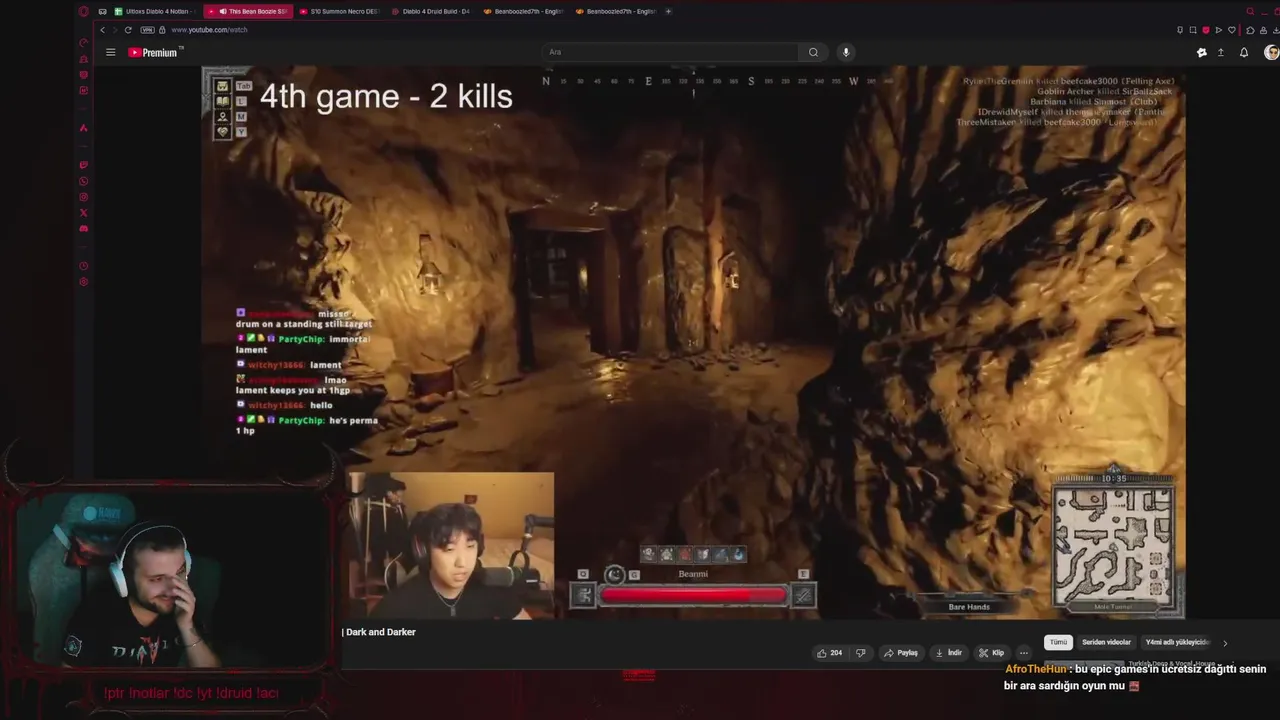Screen dimensions: 1280x720
Task: Switch to 'S10 Summon Necro' tab
Action: click(339, 11)
